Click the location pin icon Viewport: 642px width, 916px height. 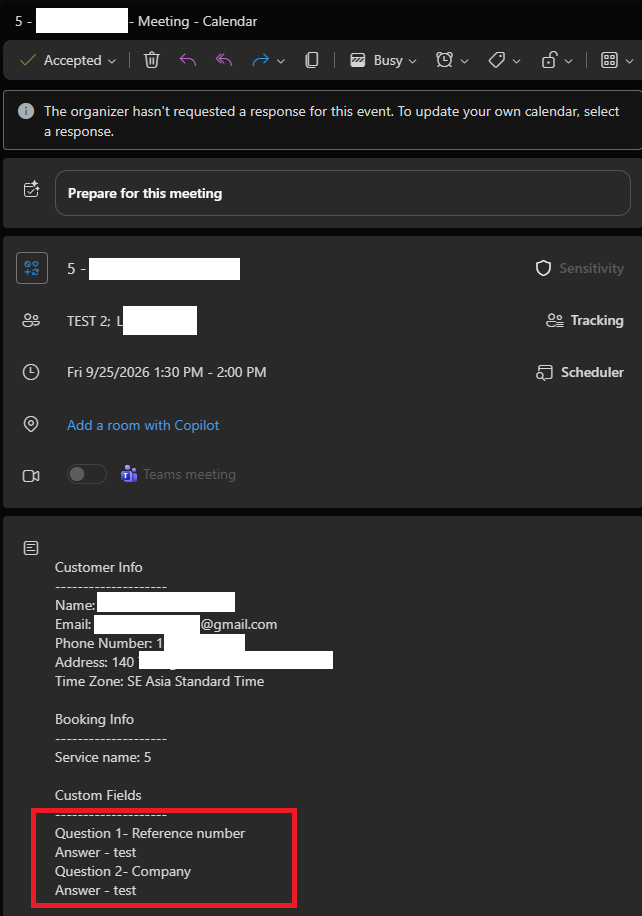coord(31,424)
